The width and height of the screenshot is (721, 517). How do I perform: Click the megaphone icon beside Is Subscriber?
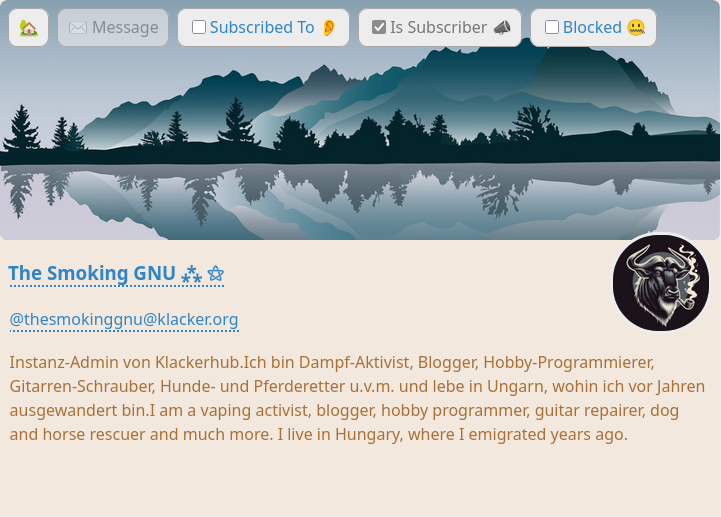click(x=502, y=28)
